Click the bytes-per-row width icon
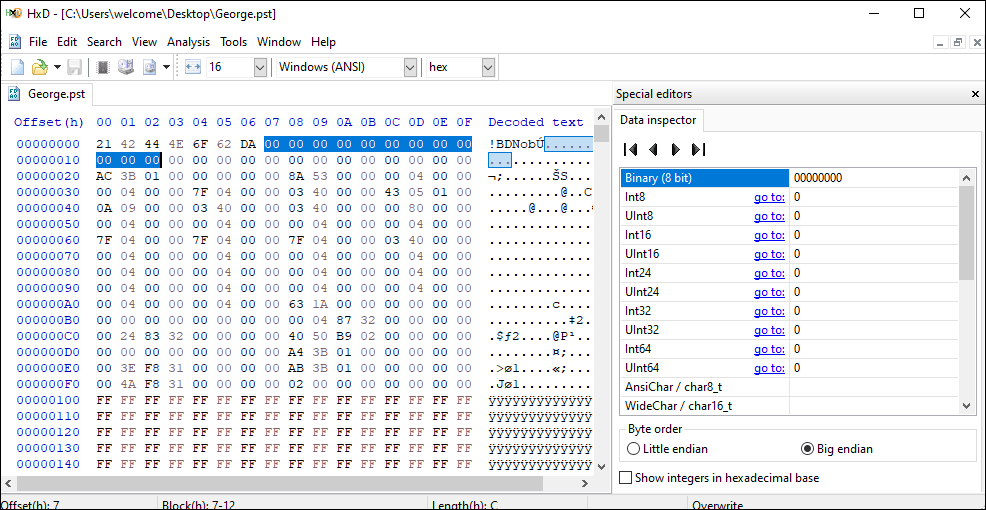 tap(192, 67)
